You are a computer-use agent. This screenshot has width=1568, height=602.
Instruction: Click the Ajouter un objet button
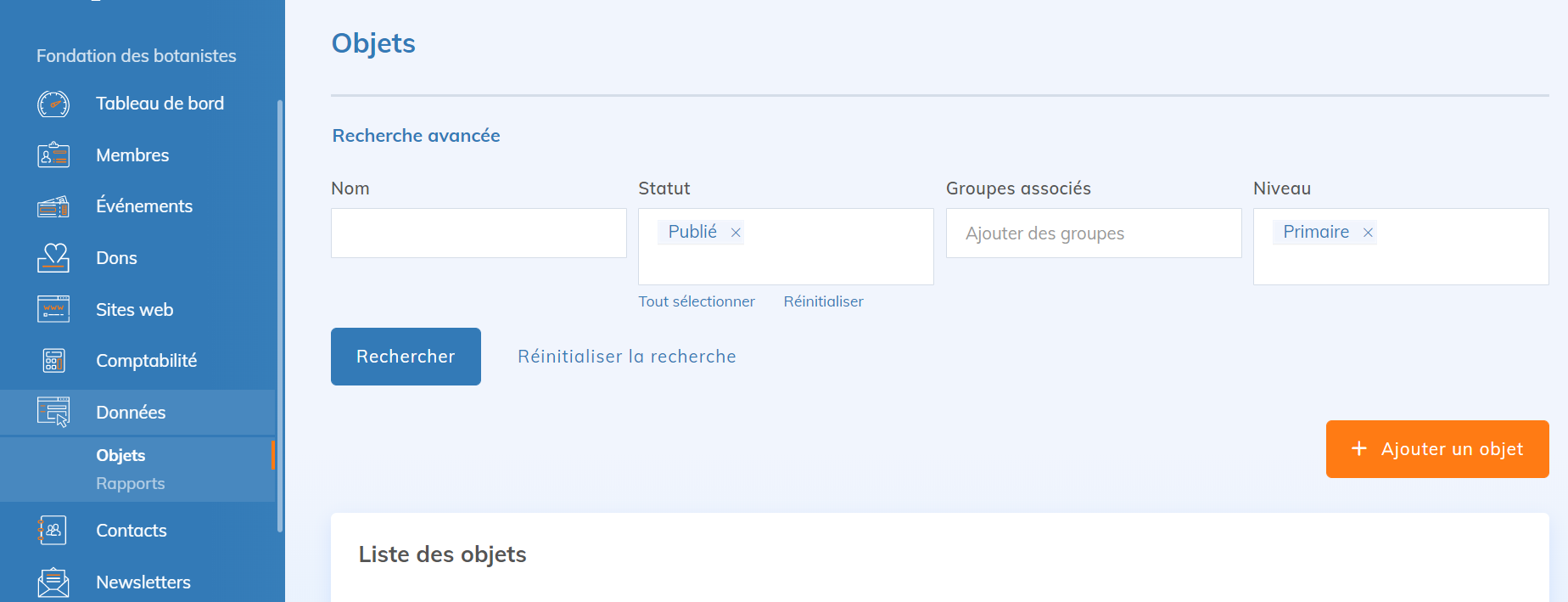[x=1436, y=449]
